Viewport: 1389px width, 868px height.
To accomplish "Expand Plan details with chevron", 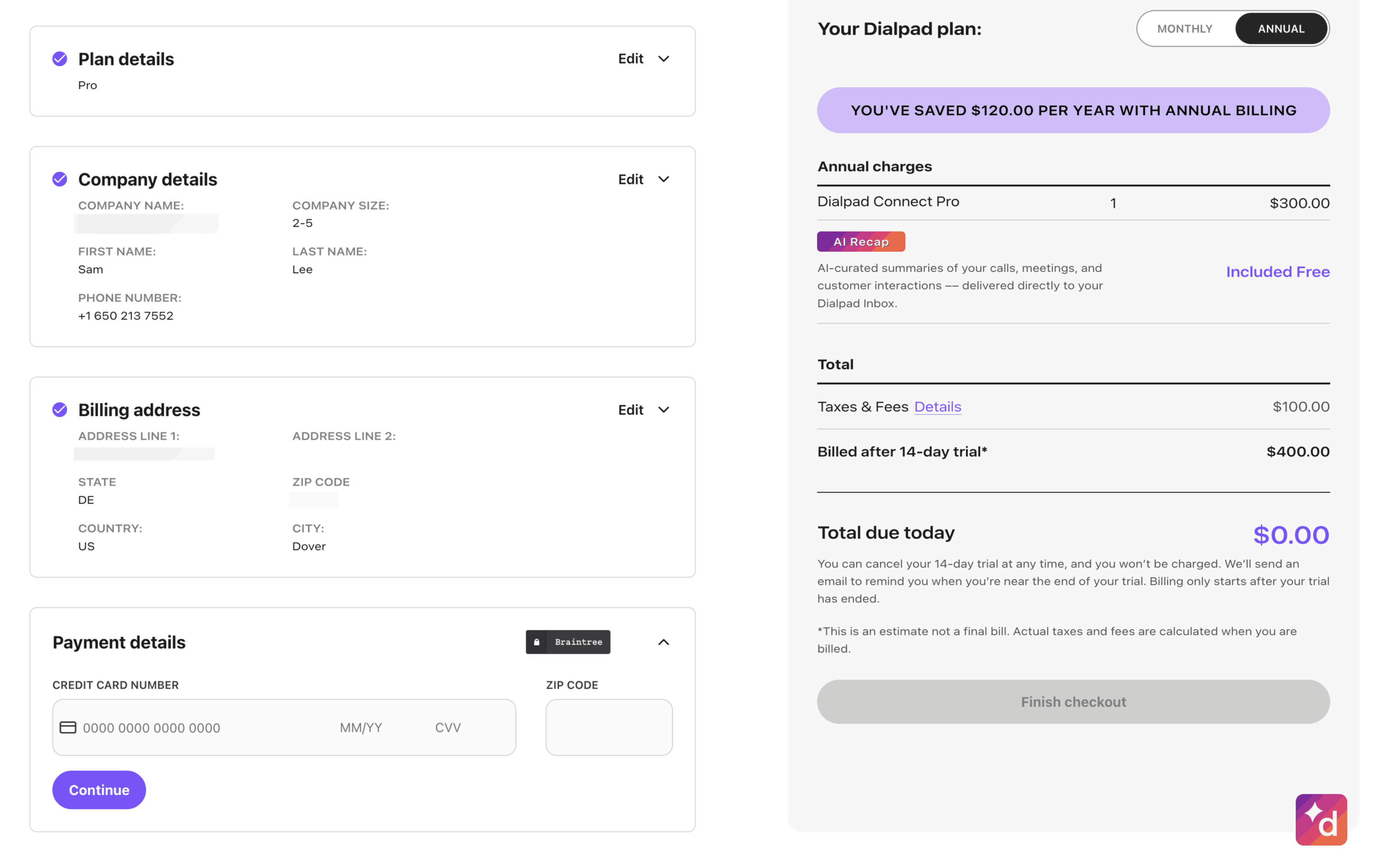I will (664, 59).
